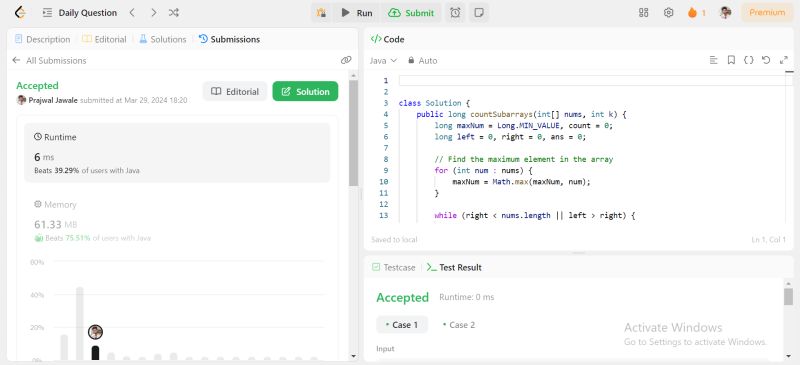Expand the code editor fullscreen icon
The width and height of the screenshot is (800, 365).
[x=784, y=60]
